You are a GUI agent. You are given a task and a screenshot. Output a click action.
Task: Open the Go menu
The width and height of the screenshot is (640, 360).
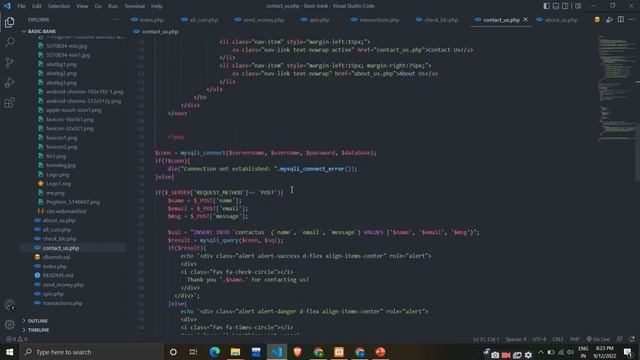coord(98,6)
